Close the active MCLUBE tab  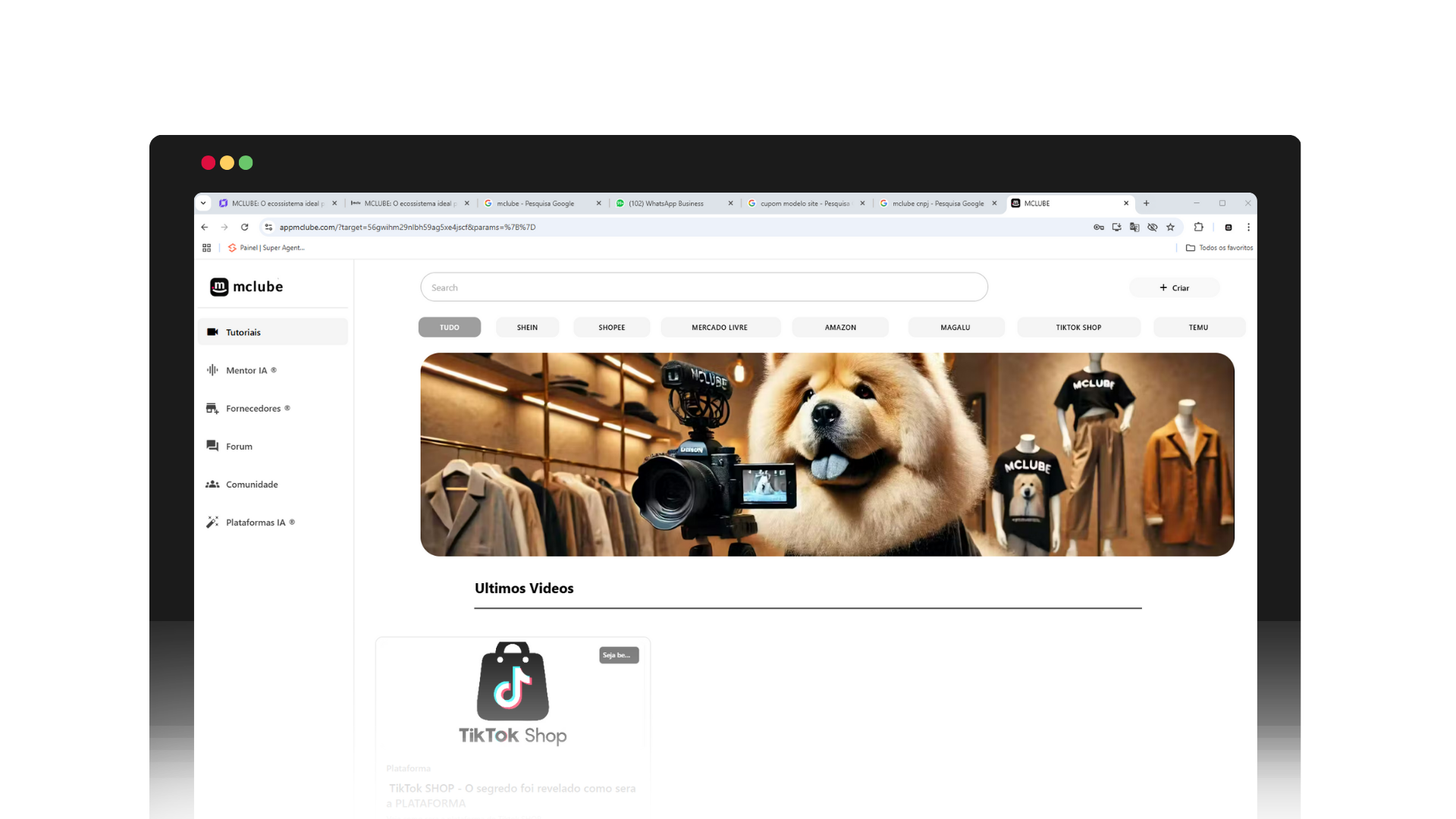1126,203
